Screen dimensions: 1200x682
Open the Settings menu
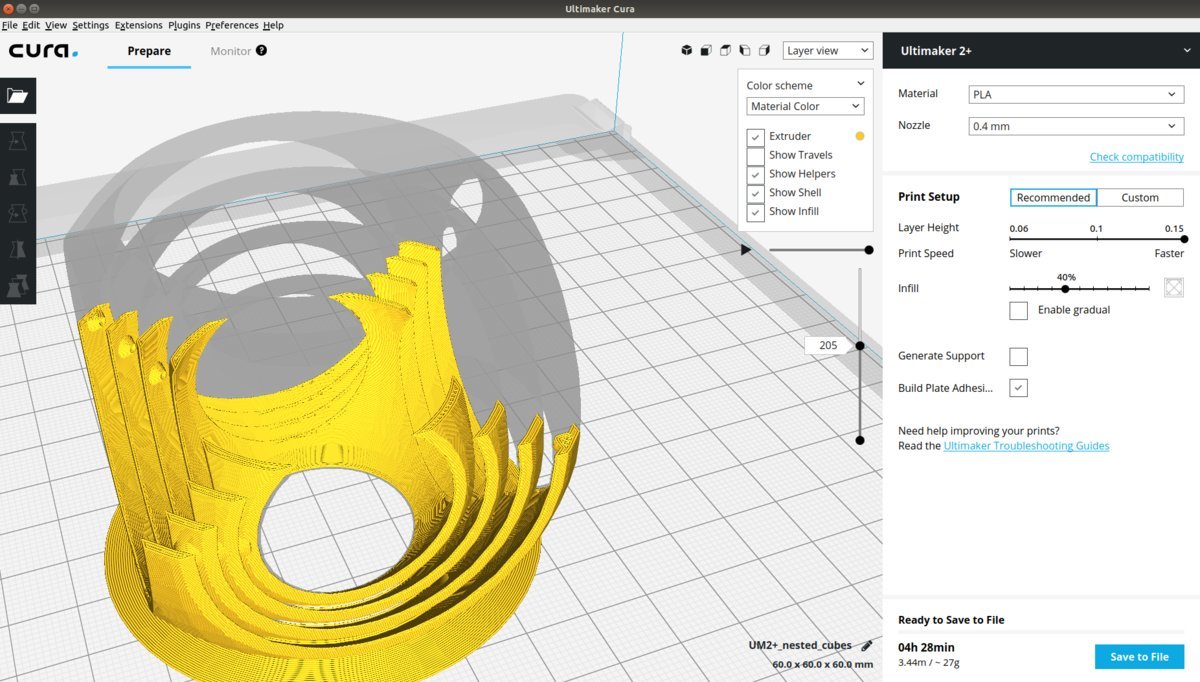pos(90,25)
